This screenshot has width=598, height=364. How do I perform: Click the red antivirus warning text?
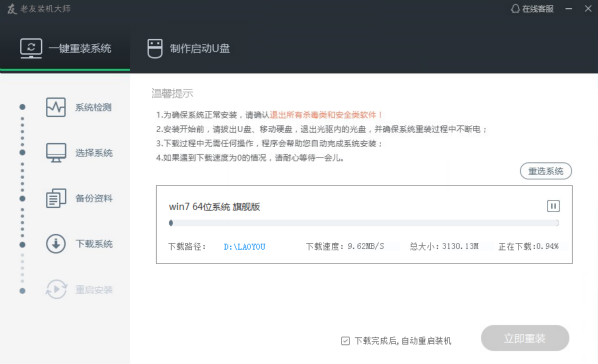coord(326,115)
